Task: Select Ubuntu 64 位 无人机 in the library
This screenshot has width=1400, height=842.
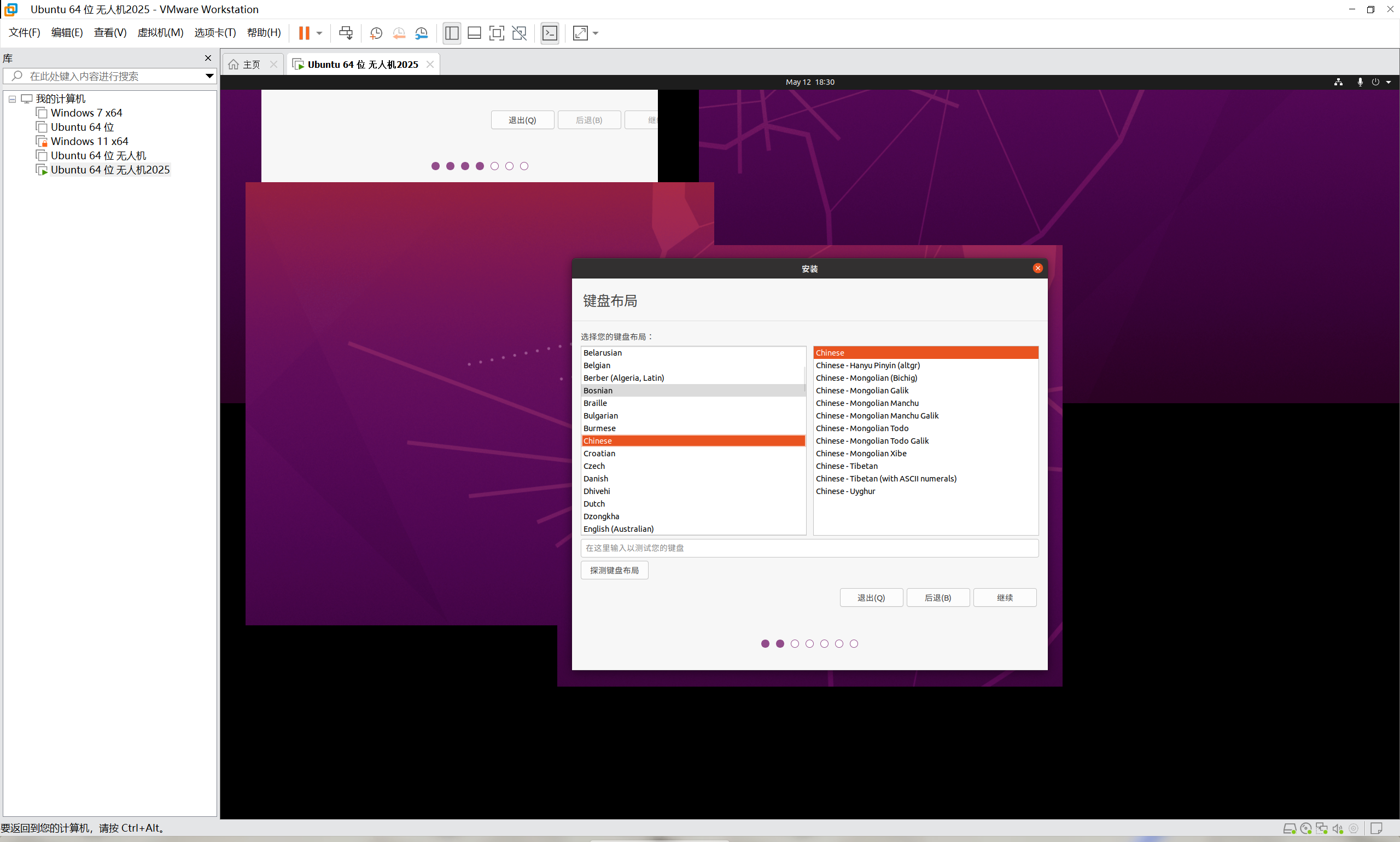Action: (98, 155)
